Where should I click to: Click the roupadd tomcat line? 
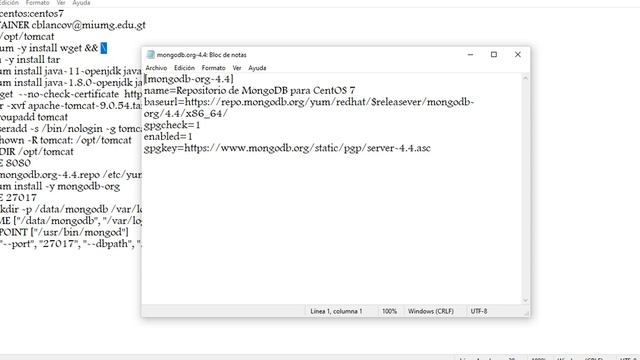(x=34, y=117)
